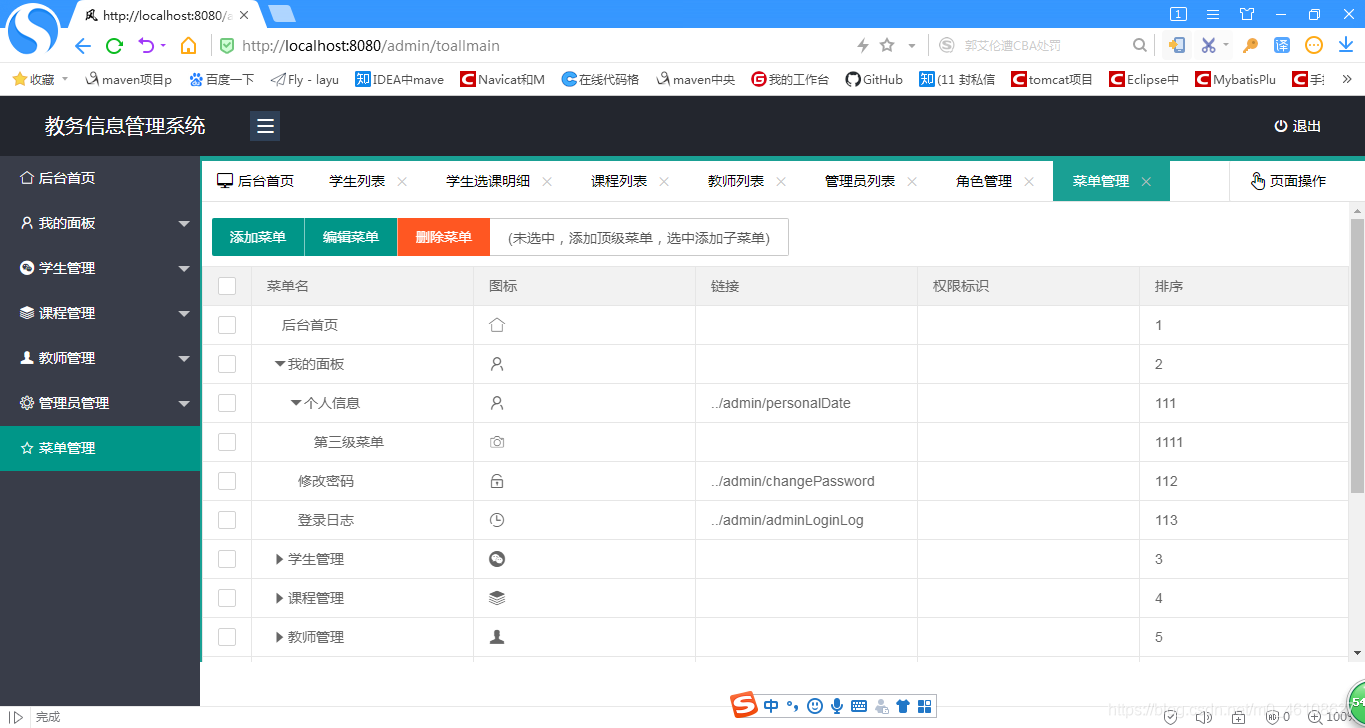Open the 页面操作 menu
The height and width of the screenshot is (728, 1365).
[1288, 181]
